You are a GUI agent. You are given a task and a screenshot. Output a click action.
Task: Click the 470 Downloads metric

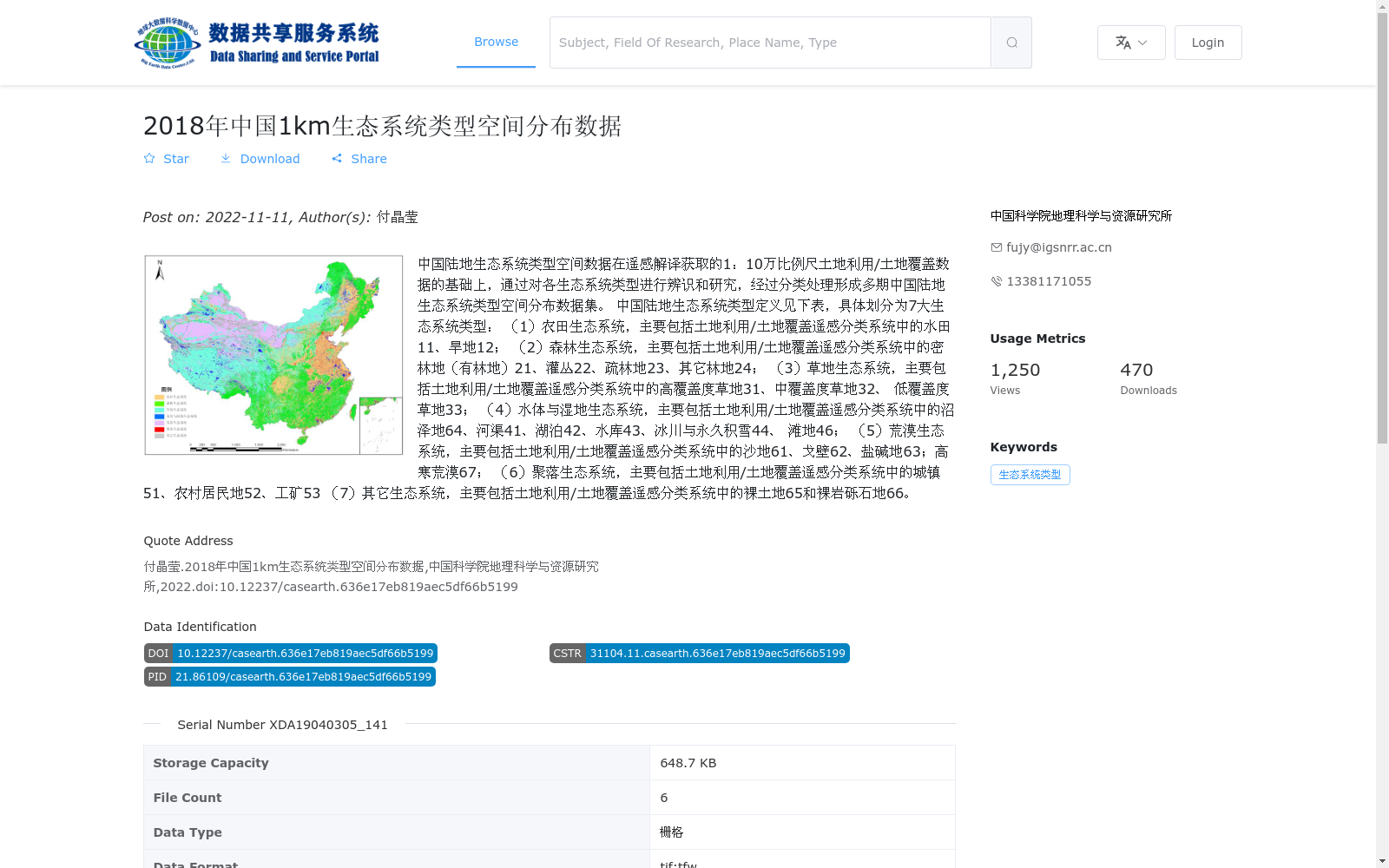(1149, 378)
